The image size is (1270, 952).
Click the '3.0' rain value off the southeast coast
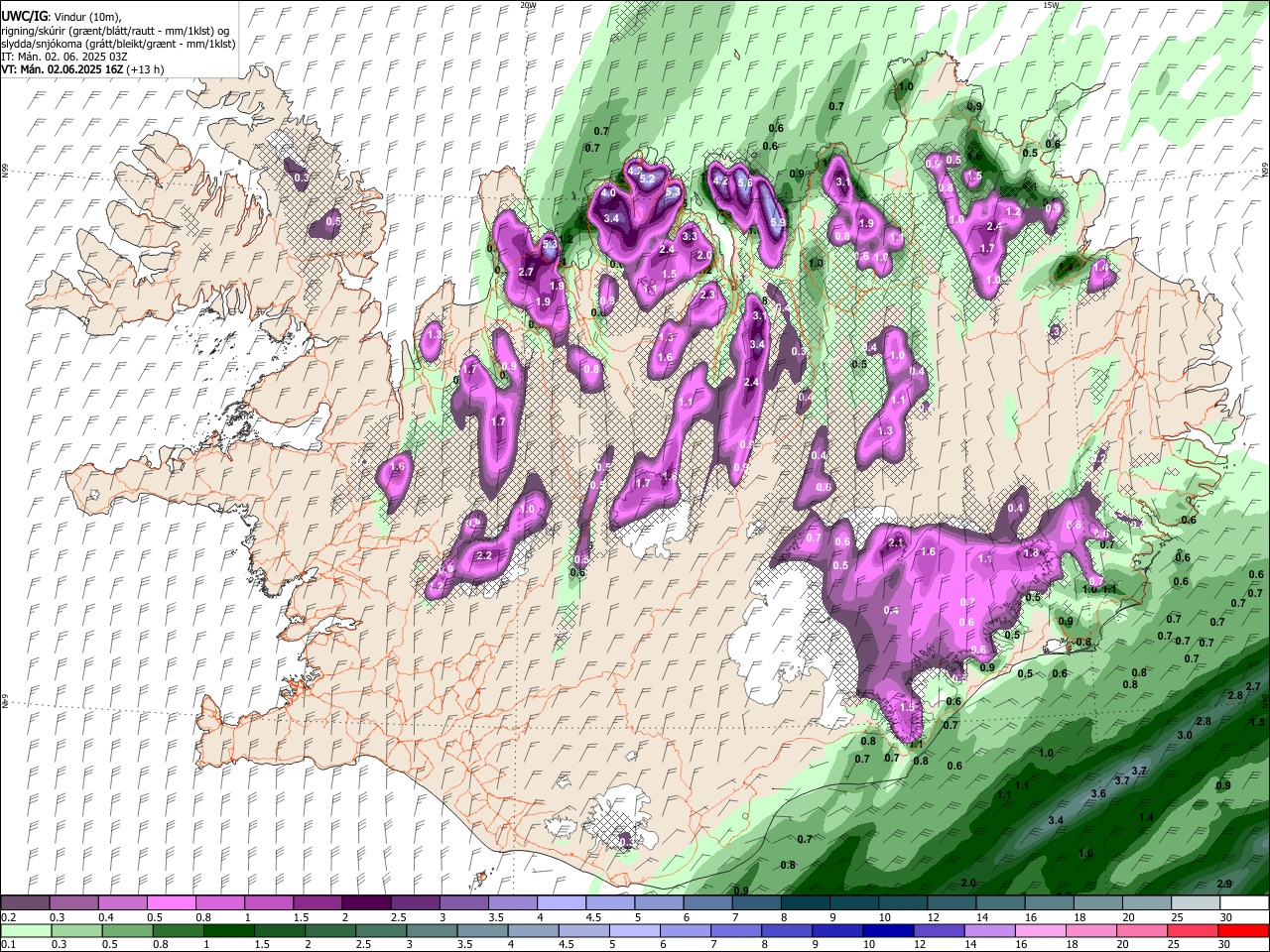1185,735
